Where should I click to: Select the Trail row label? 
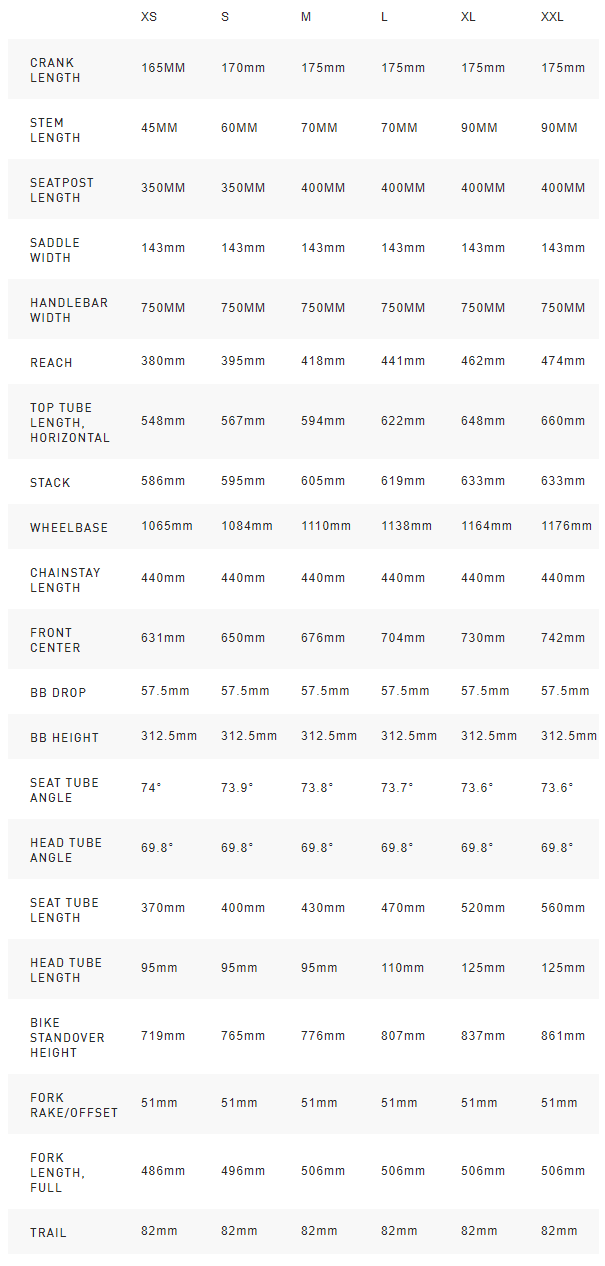pos(48,1233)
